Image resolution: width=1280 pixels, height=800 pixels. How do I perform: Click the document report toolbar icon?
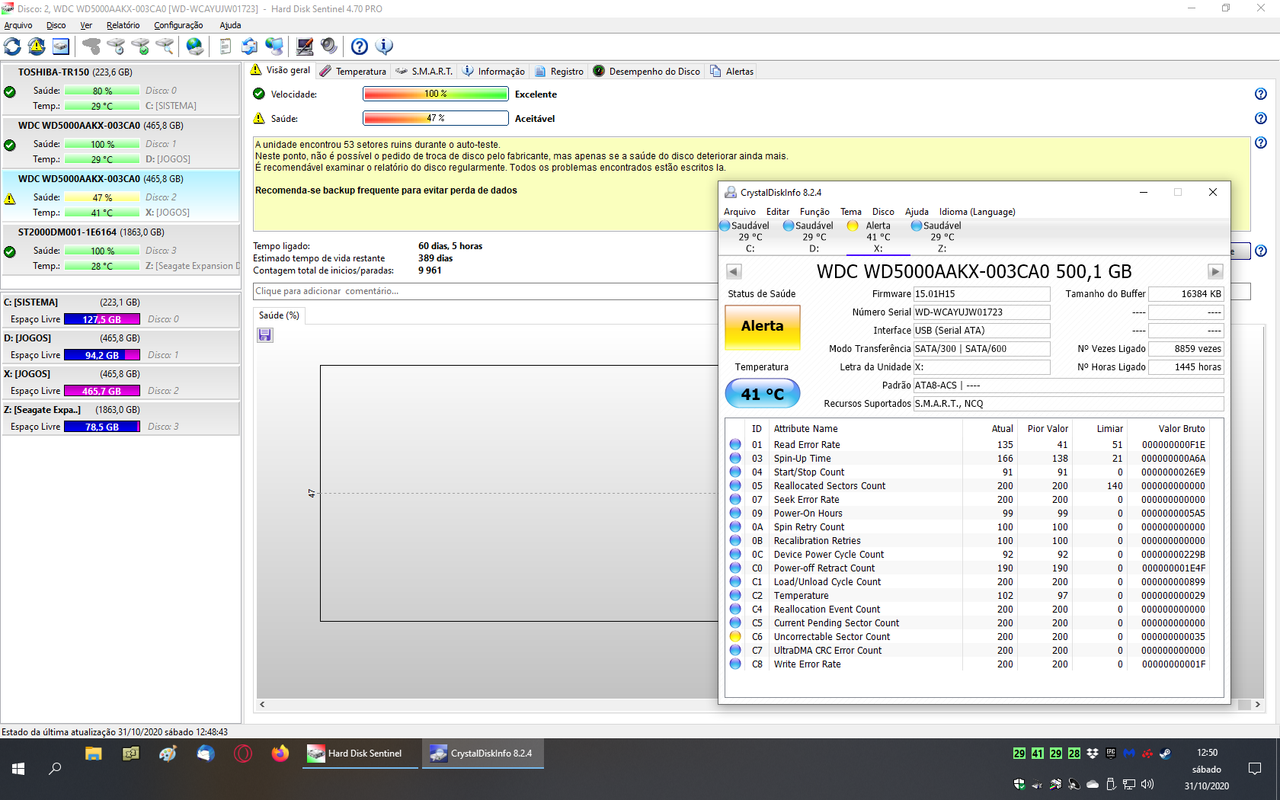[x=225, y=46]
